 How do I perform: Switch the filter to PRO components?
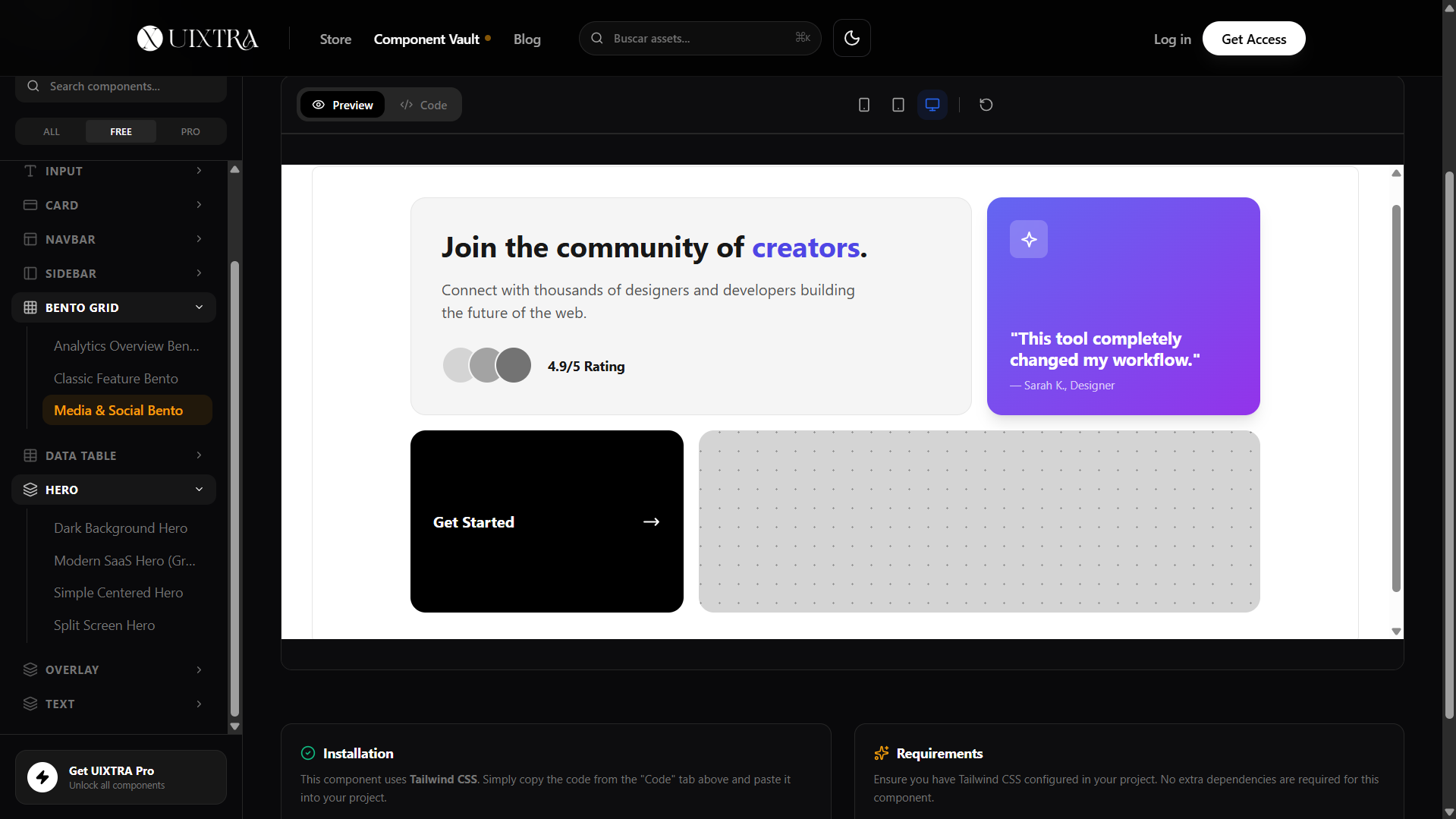point(190,131)
